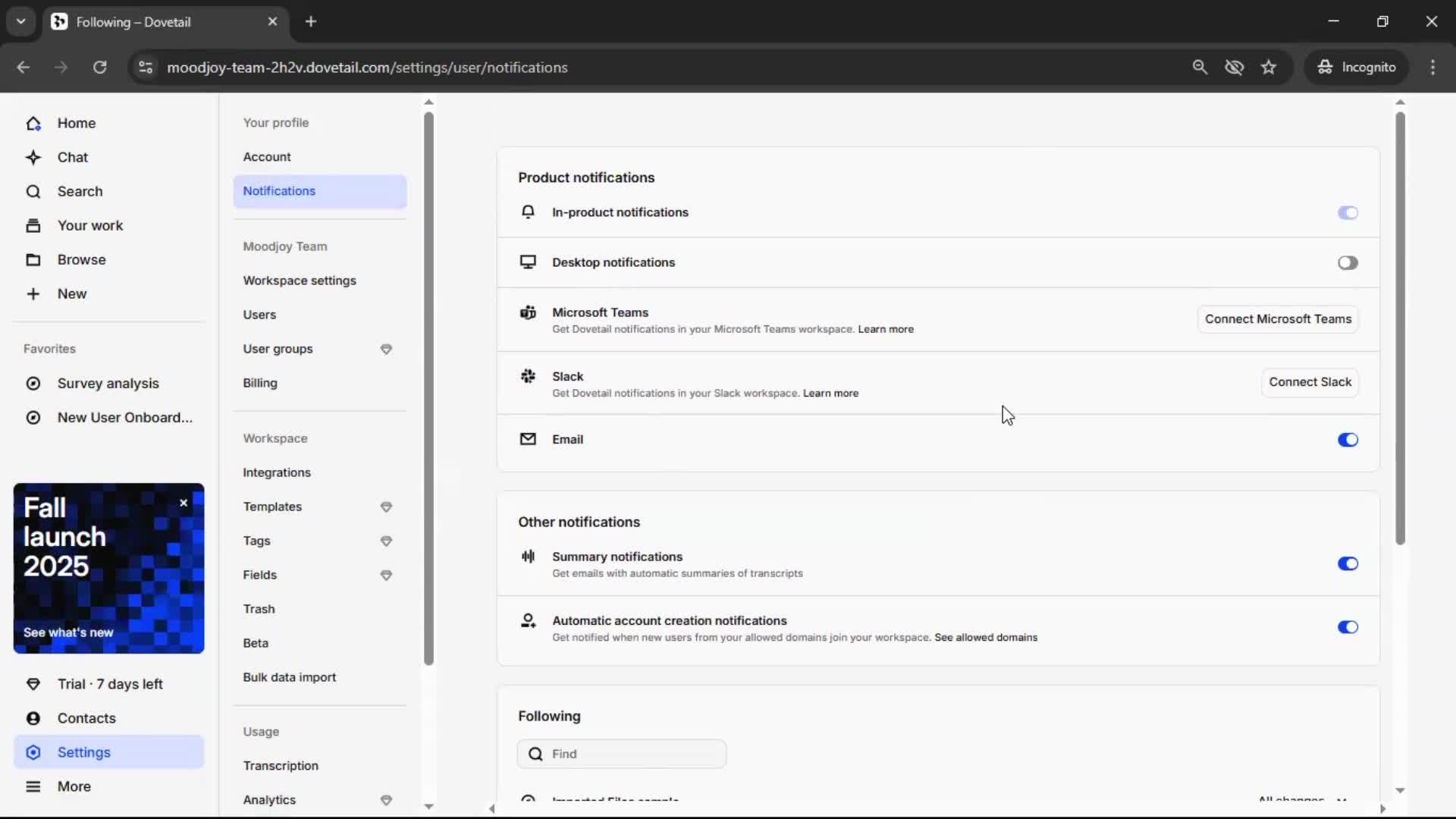
Task: Select Integrations in settings menu
Action: tap(277, 472)
